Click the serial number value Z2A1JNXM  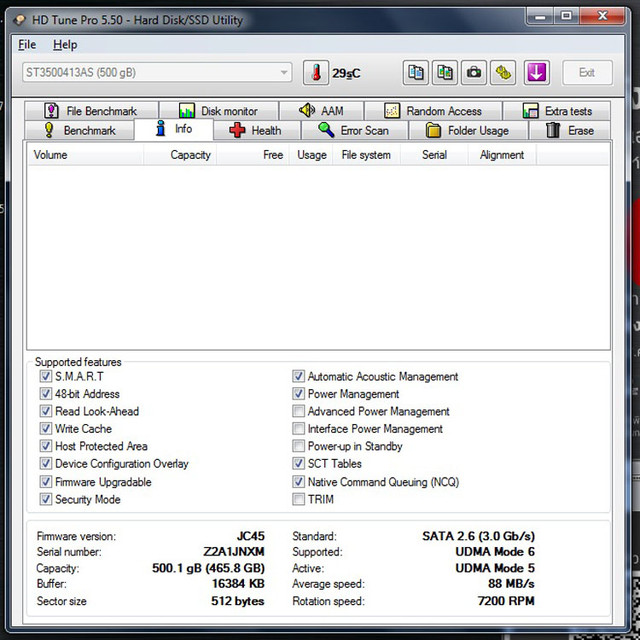tap(234, 552)
